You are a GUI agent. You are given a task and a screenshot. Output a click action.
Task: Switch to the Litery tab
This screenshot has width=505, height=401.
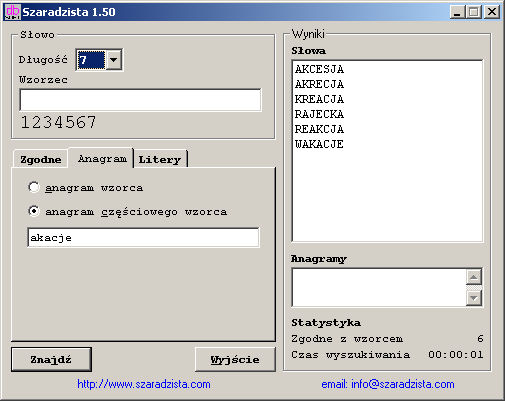[160, 159]
